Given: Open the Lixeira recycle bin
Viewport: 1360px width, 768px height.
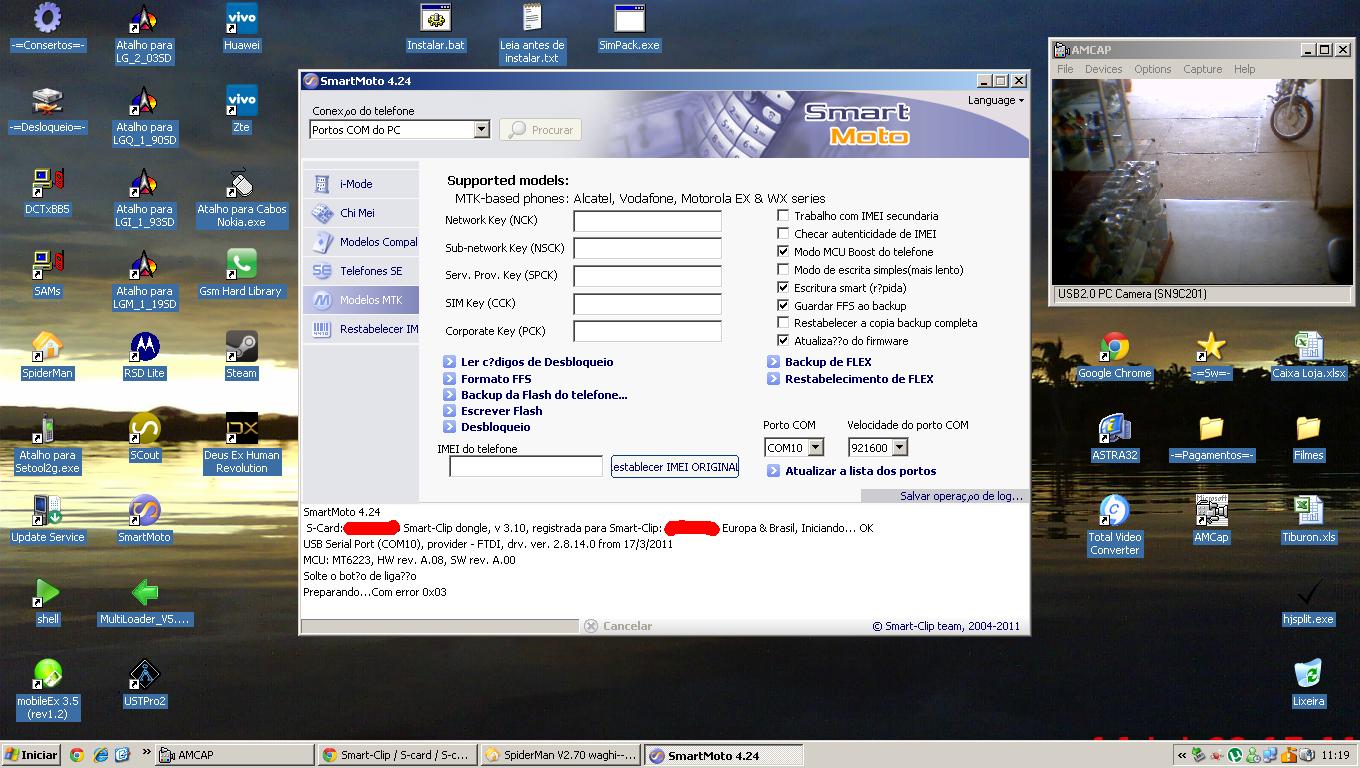Looking at the screenshot, I should [x=1308, y=674].
